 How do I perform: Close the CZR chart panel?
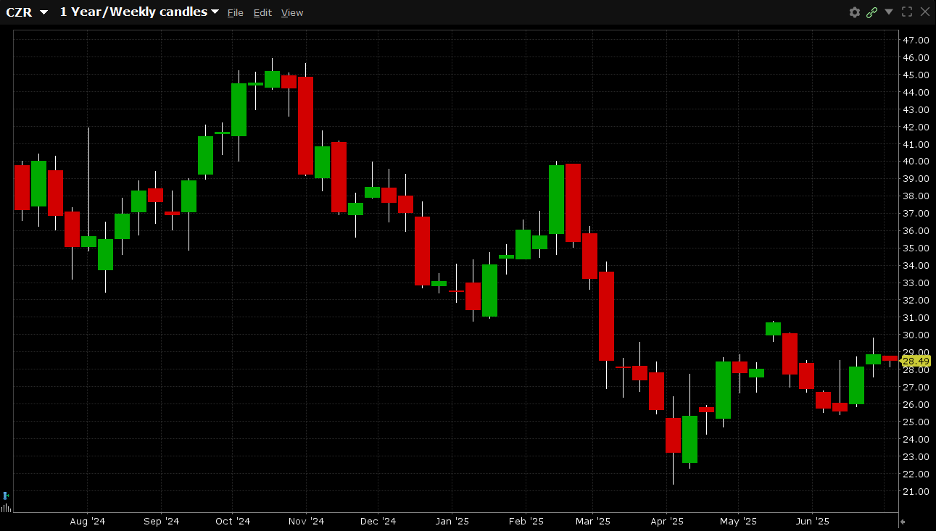(925, 12)
